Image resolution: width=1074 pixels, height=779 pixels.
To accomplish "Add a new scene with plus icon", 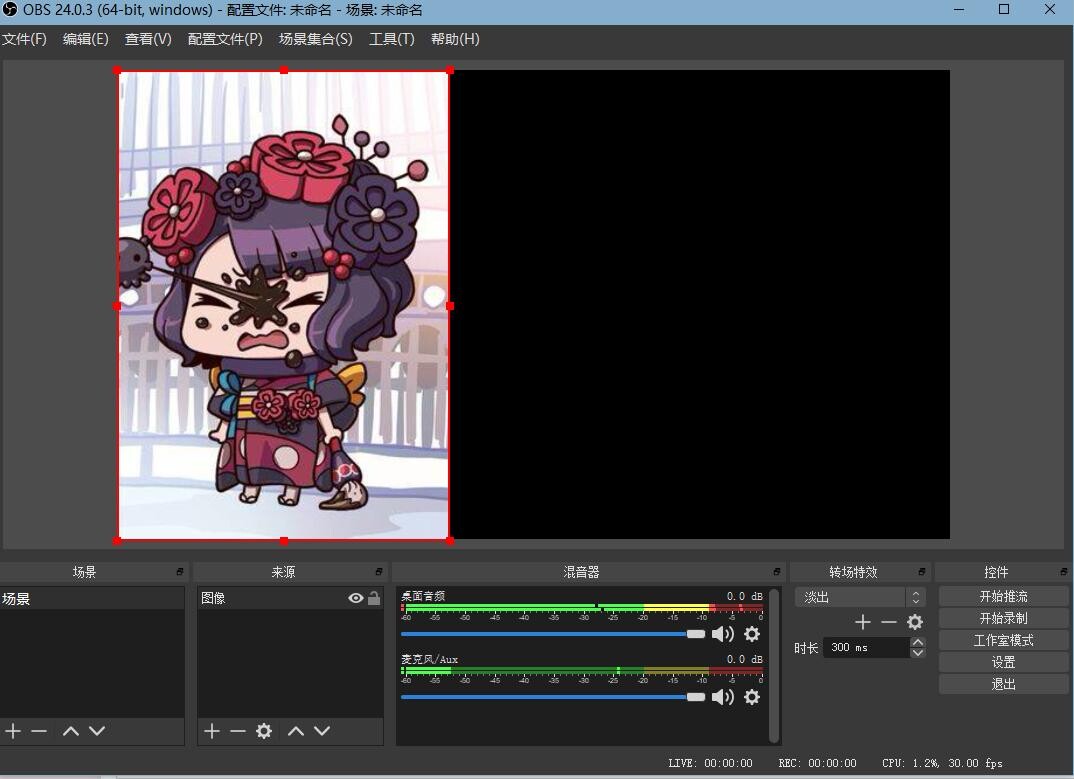I will (13, 731).
